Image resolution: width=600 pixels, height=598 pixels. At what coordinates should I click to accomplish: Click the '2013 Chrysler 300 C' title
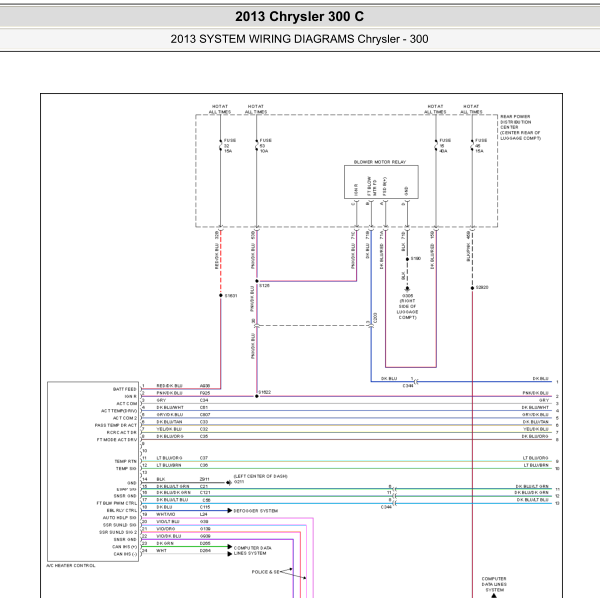tap(299, 16)
